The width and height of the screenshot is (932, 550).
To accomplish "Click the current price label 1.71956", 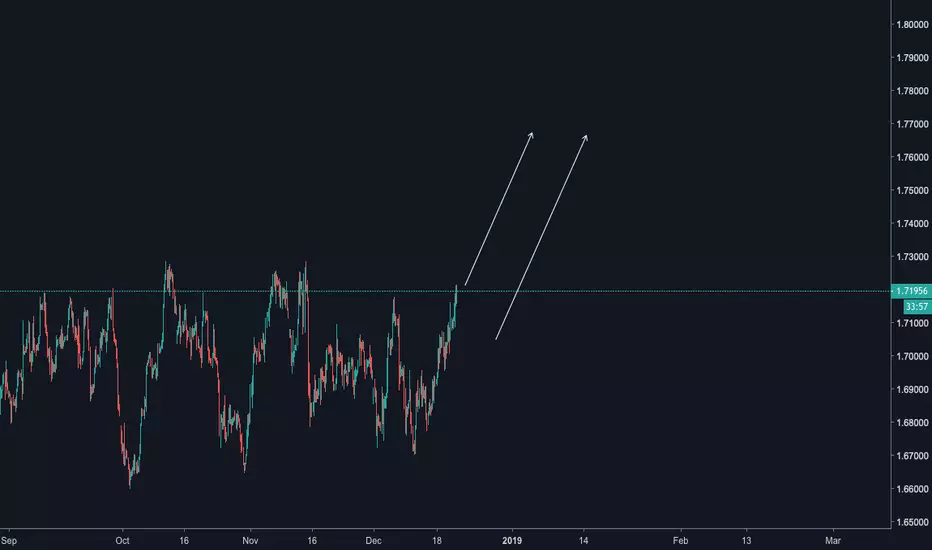I will coord(911,291).
